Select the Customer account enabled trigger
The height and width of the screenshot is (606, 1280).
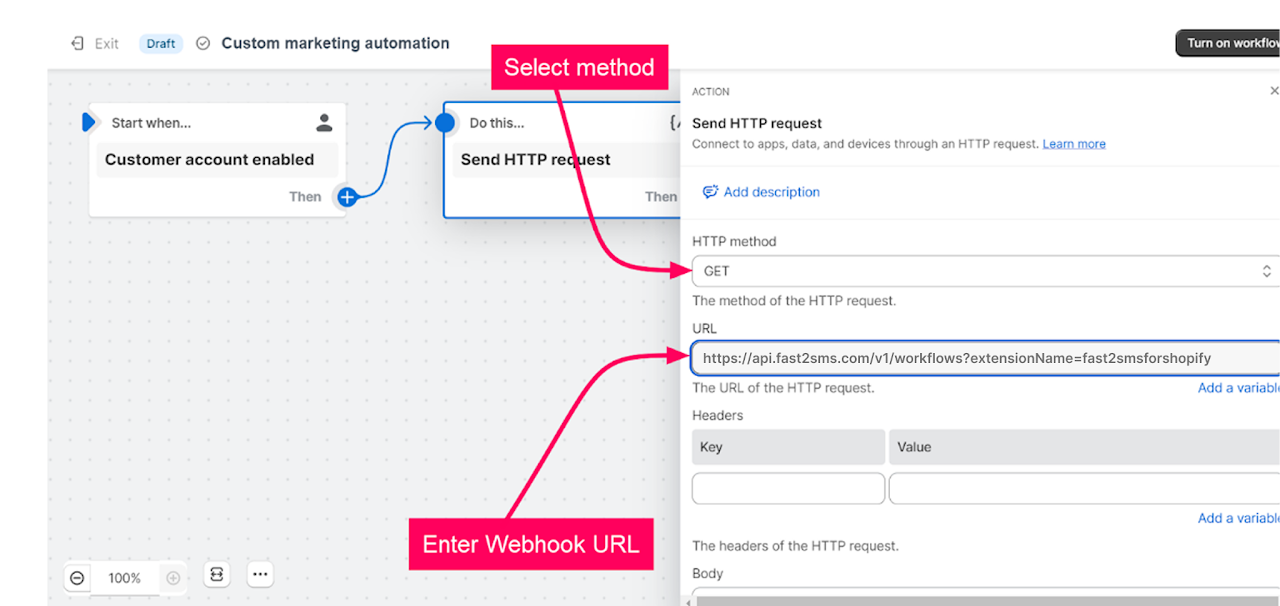point(216,160)
